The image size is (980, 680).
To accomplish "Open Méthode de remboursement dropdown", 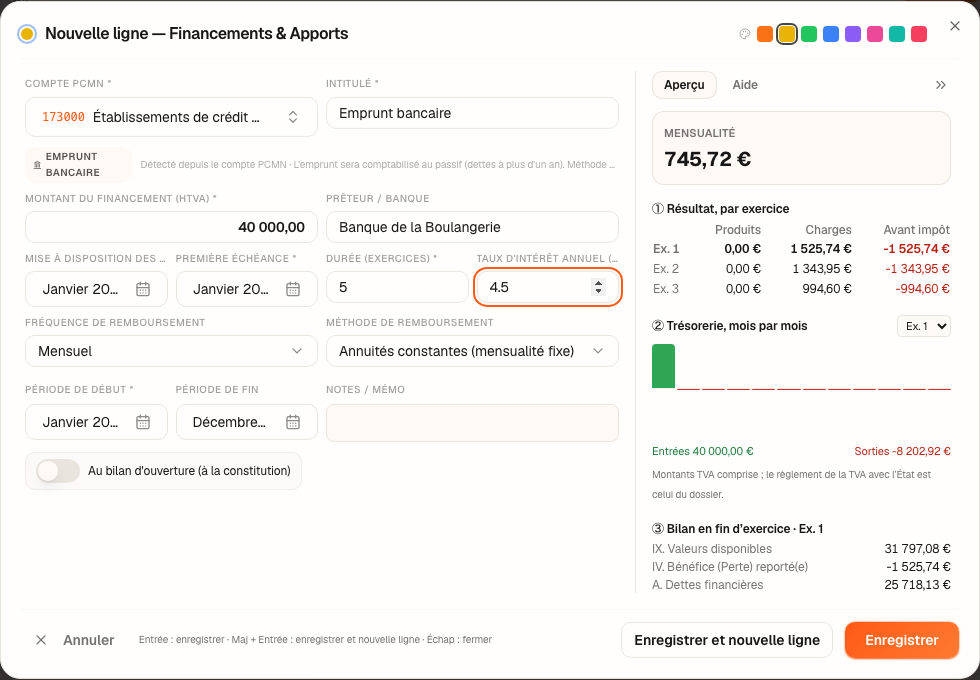I will coord(472,351).
